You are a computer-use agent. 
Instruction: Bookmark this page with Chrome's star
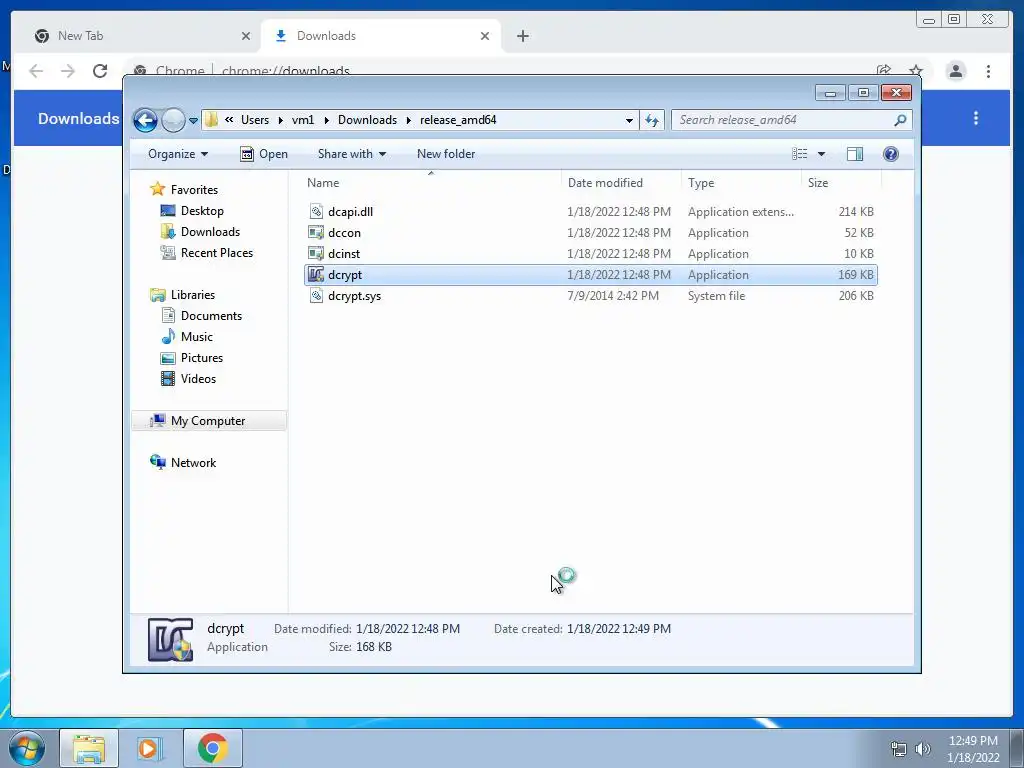point(916,71)
